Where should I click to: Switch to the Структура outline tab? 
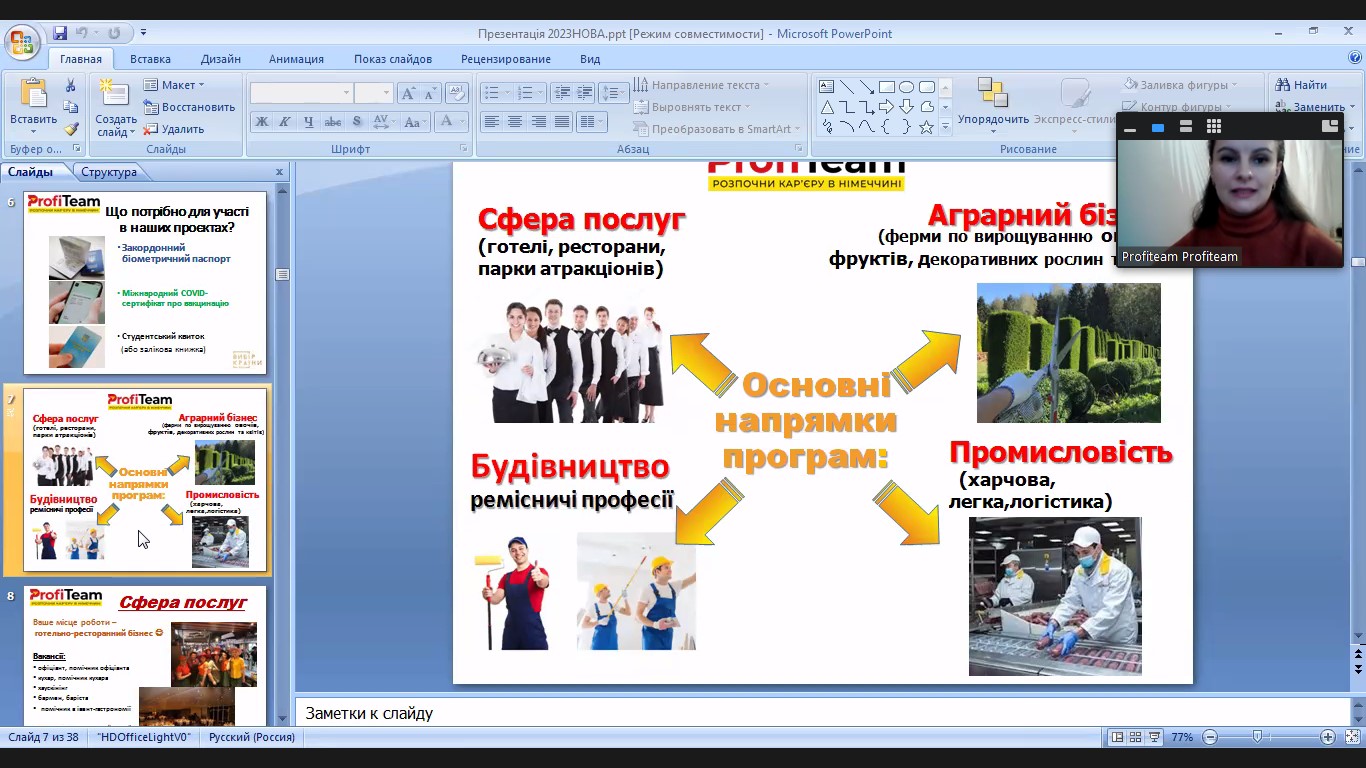pos(109,172)
